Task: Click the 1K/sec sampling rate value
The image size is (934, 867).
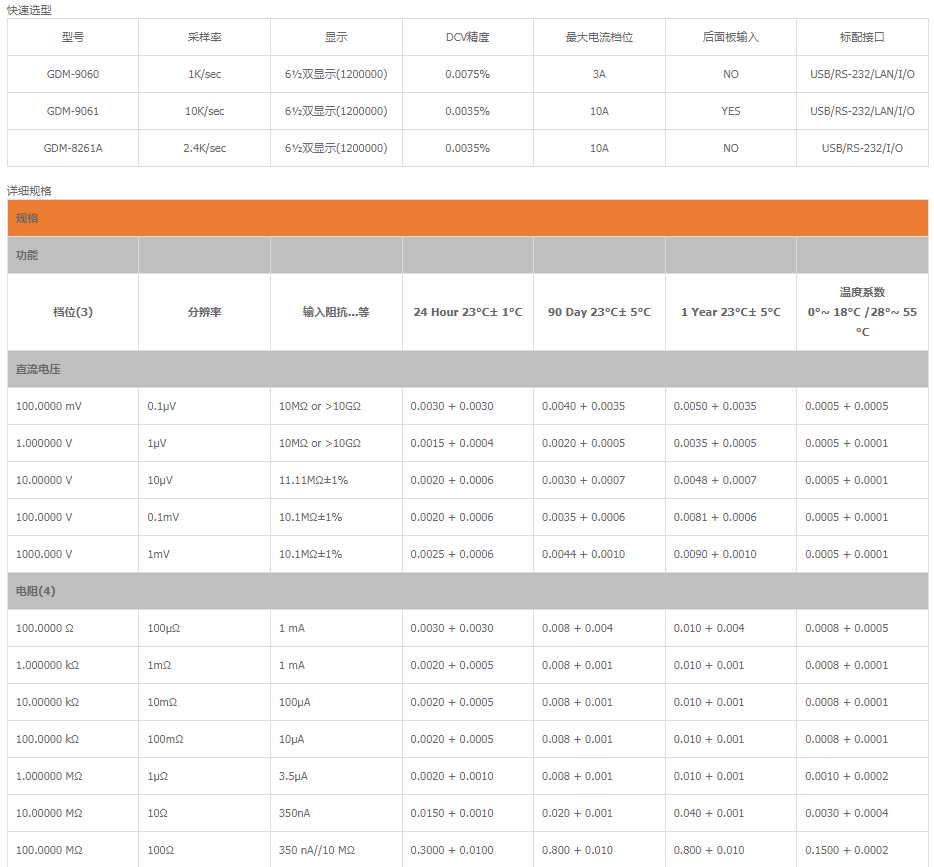Action: [x=204, y=74]
